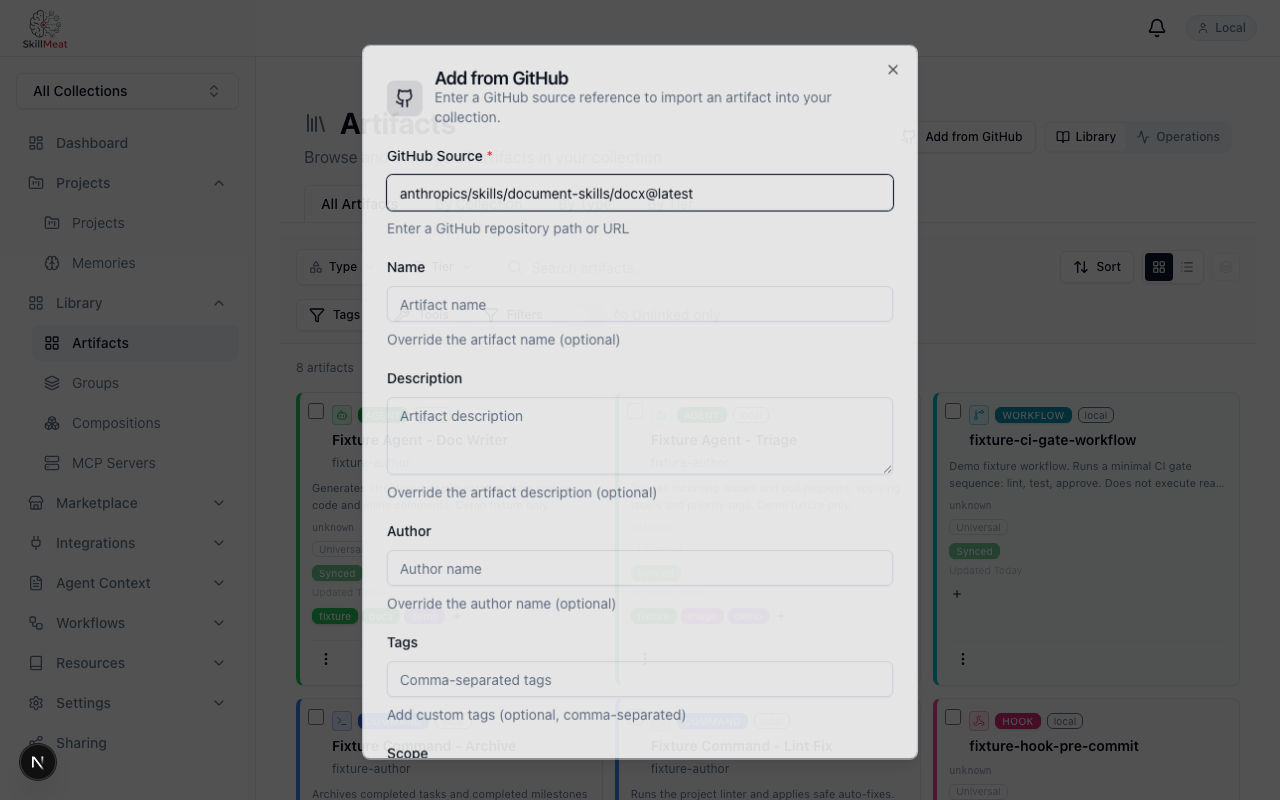
Task: Click the agent type icon on Doc Writer card
Action: [342, 415]
